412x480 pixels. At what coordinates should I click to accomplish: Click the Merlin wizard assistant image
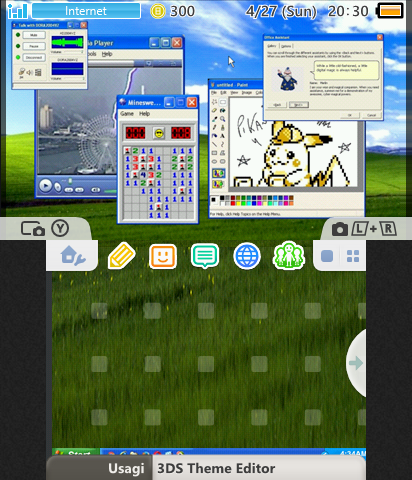[286, 79]
